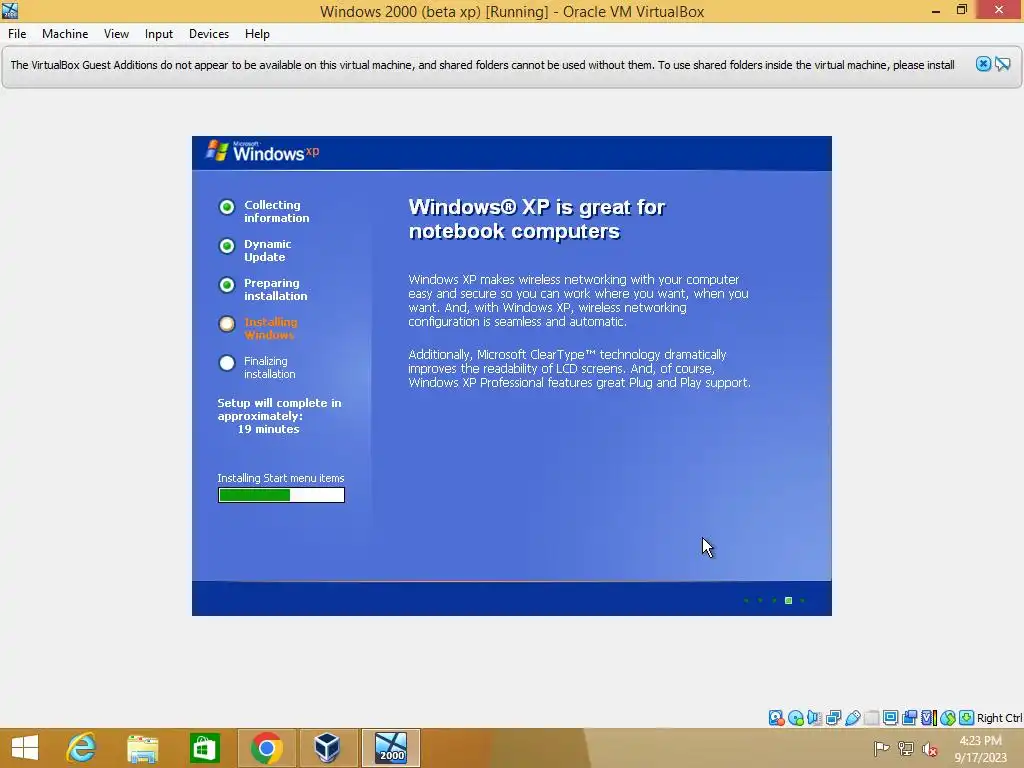Click the paragraph about wireless networking

[x=578, y=300]
